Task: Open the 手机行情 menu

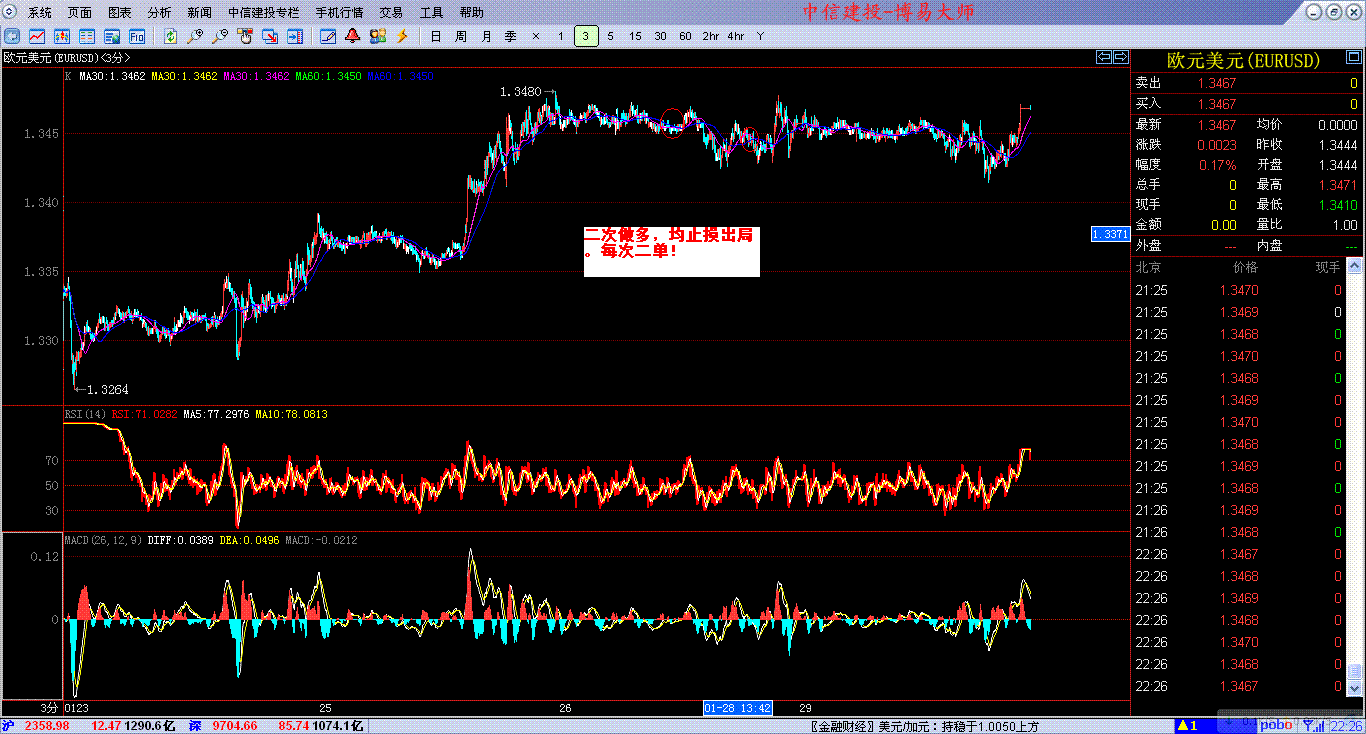Action: (339, 13)
